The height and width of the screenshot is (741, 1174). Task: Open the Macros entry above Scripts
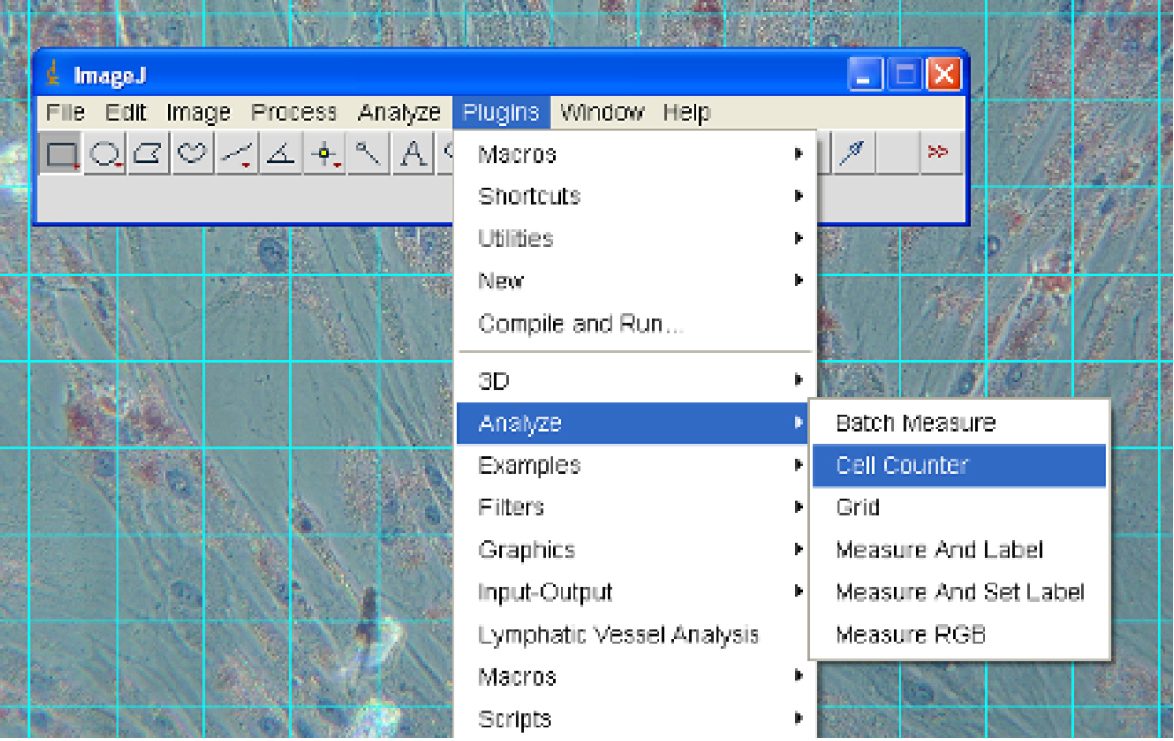[x=636, y=677]
